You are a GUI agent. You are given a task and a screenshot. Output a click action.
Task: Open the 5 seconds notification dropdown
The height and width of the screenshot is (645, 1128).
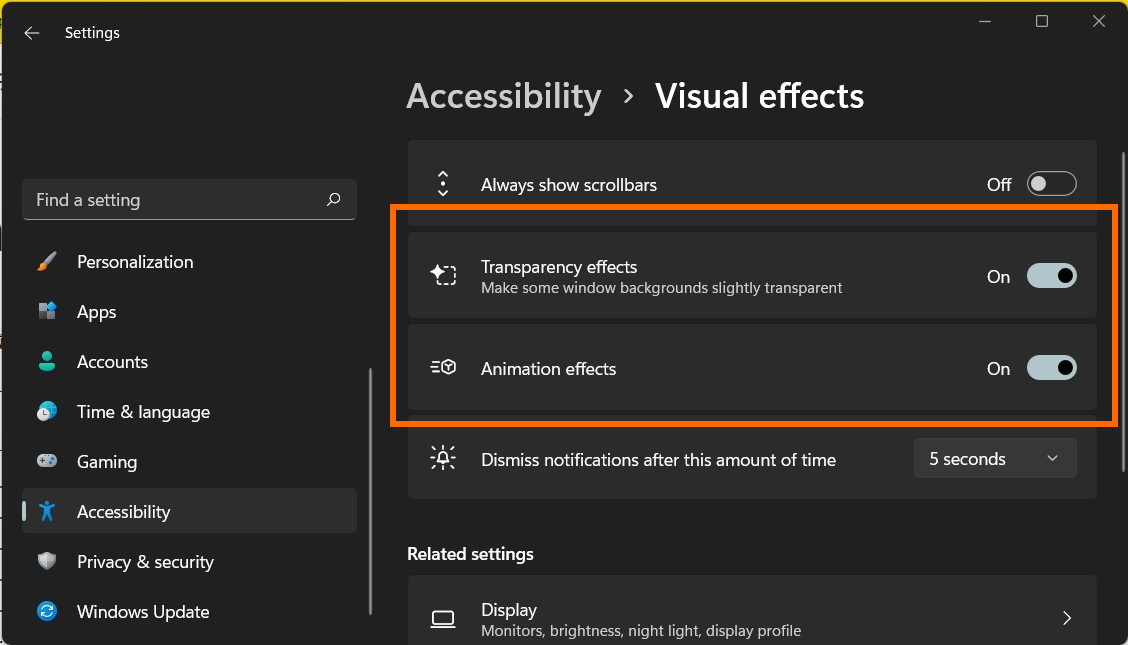[995, 459]
